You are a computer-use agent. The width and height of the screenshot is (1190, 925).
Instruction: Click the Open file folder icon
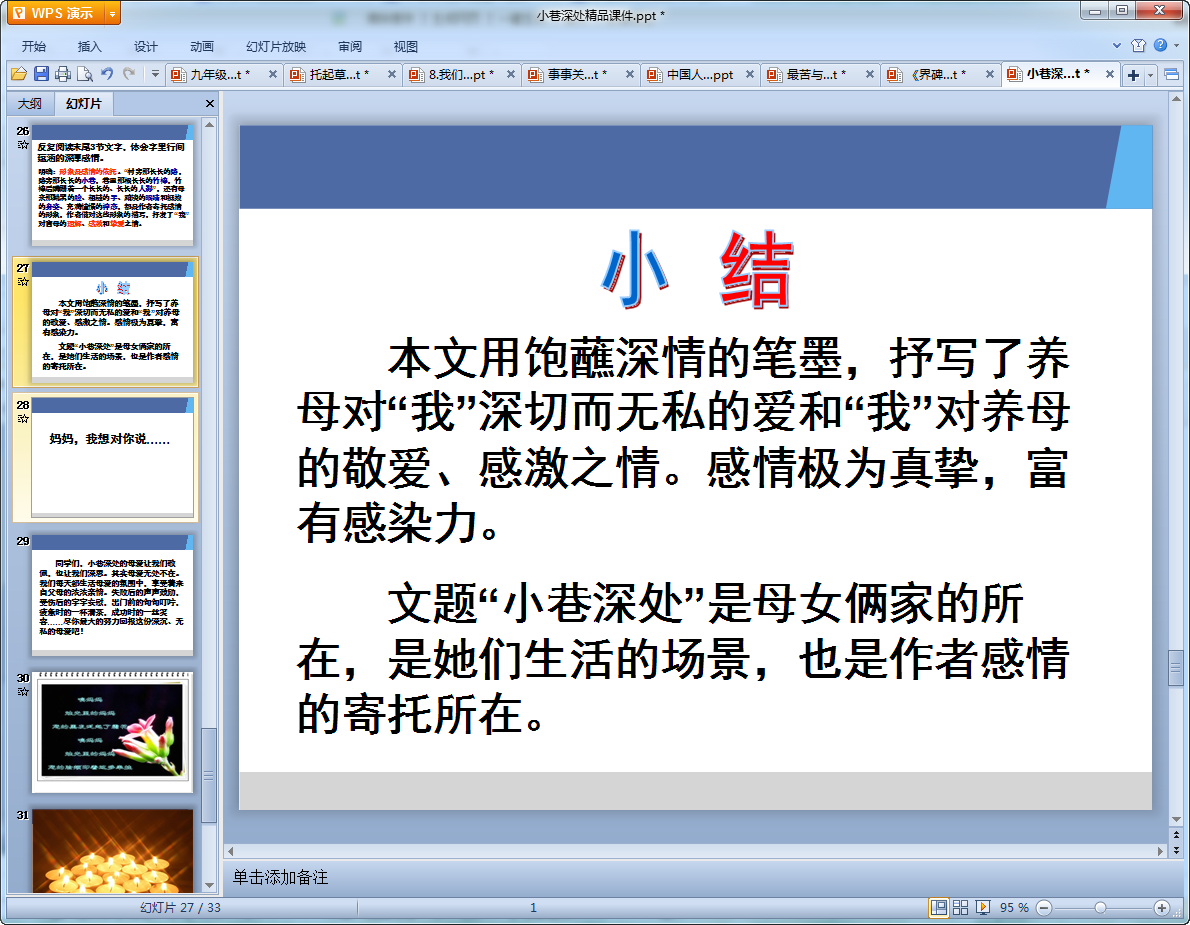[x=19, y=74]
